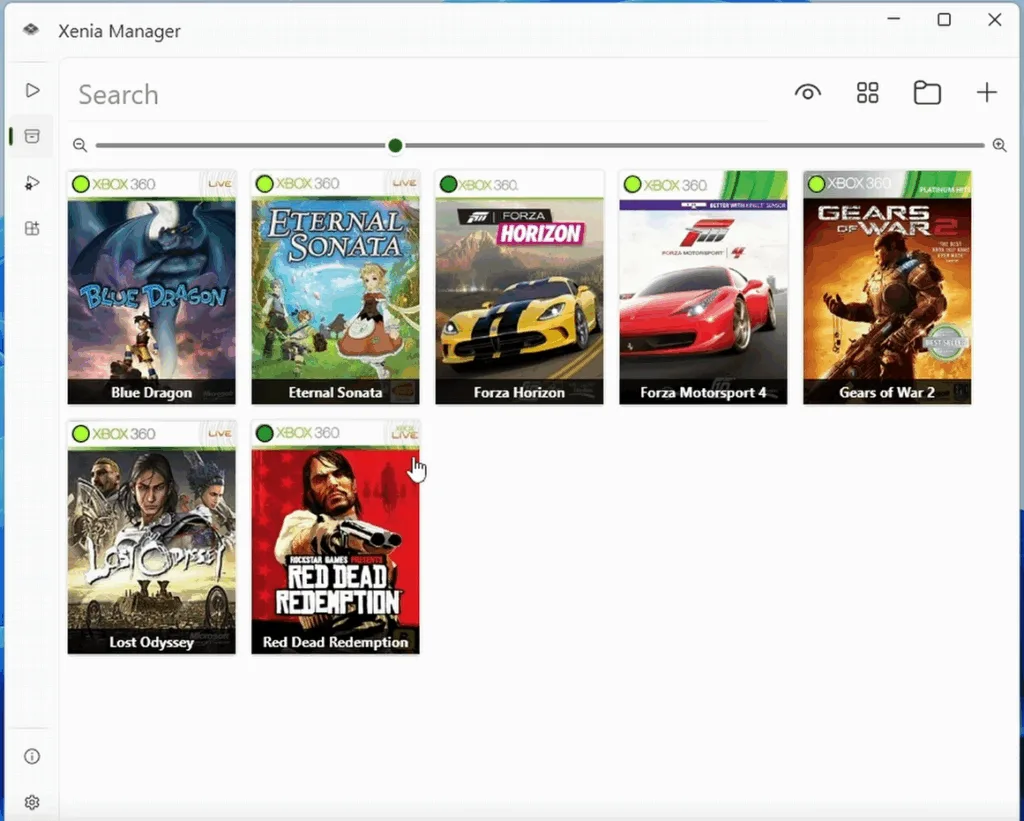
Task: Launch Eternal Sonata game cover
Action: tap(336, 287)
